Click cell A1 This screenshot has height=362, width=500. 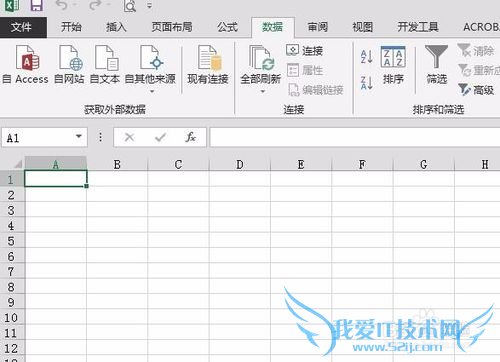pyautogui.click(x=56, y=179)
